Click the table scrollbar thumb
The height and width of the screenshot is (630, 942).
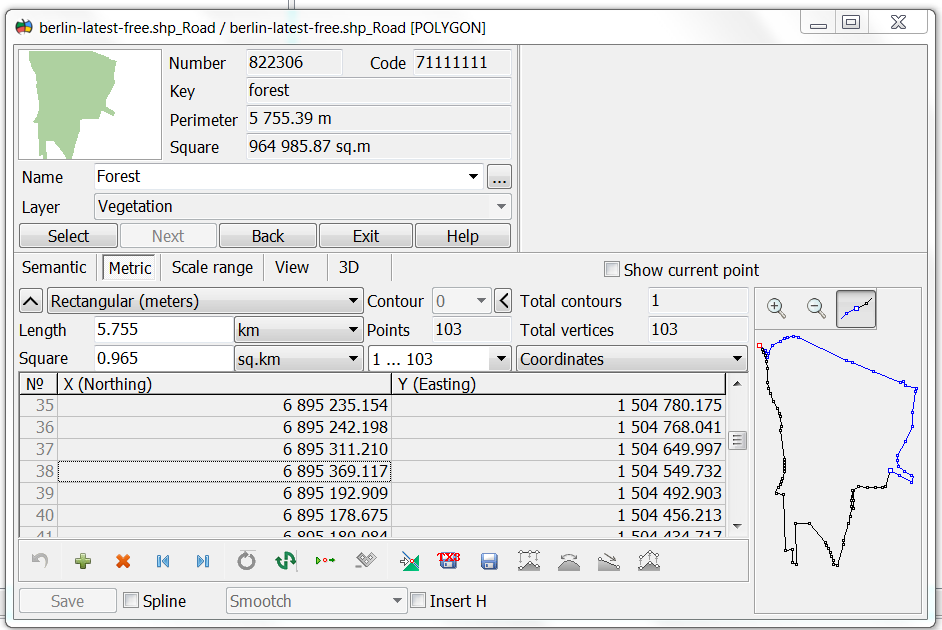(x=737, y=440)
